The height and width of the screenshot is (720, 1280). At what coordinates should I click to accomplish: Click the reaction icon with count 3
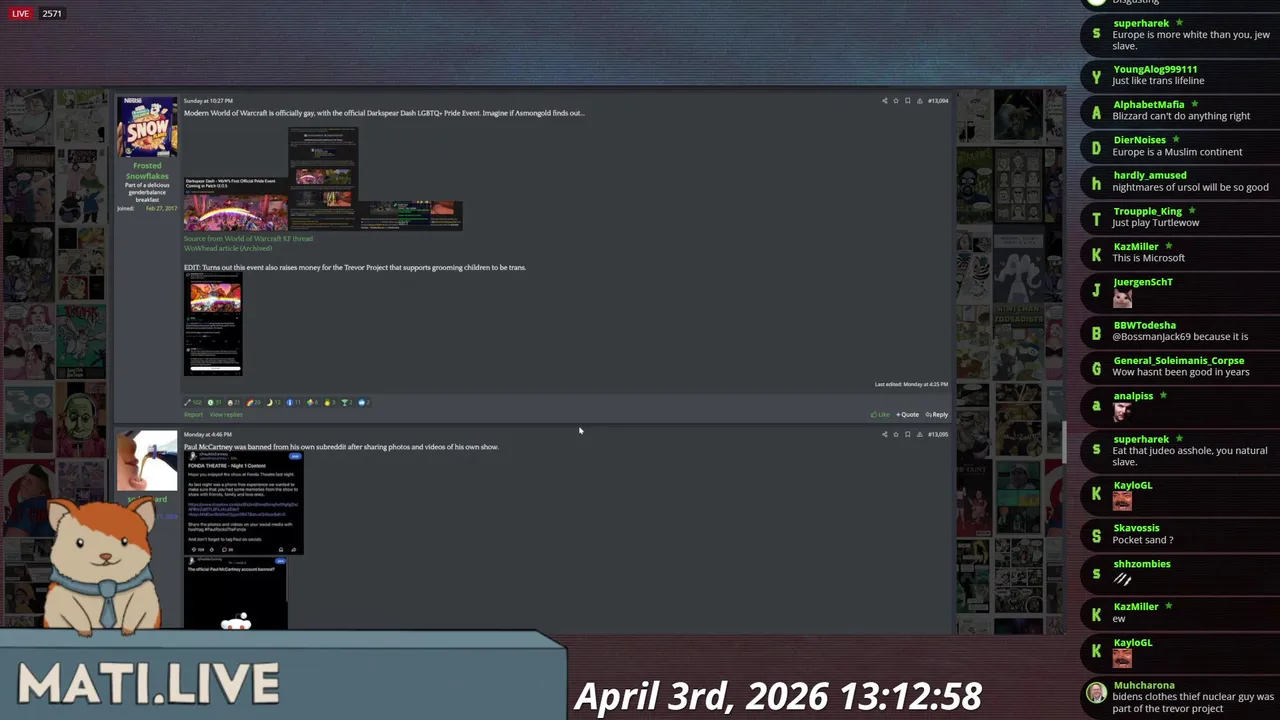point(327,402)
